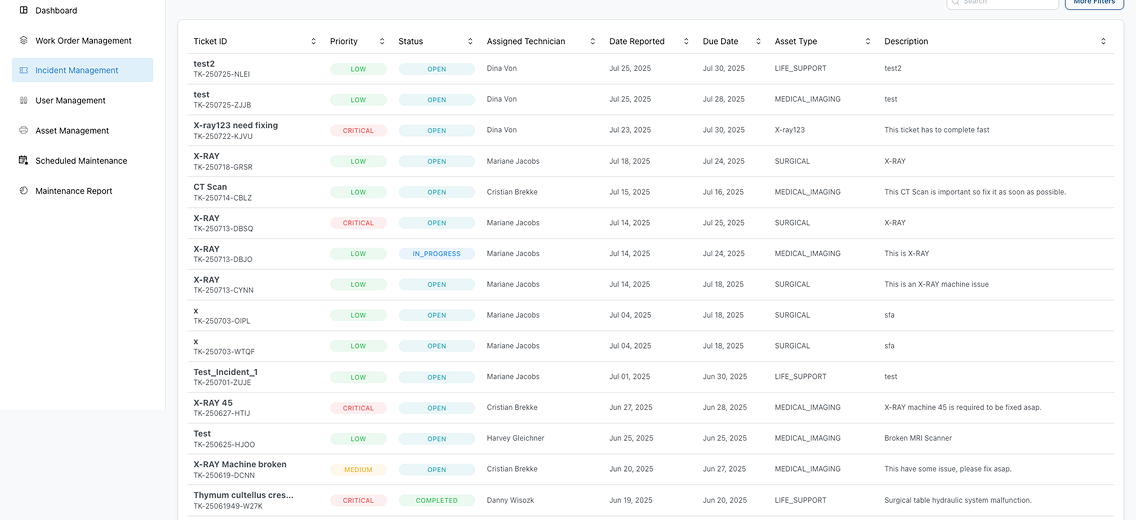1136x520 pixels.
Task: Sort by Ticket ID column arrows
Action: point(314,42)
